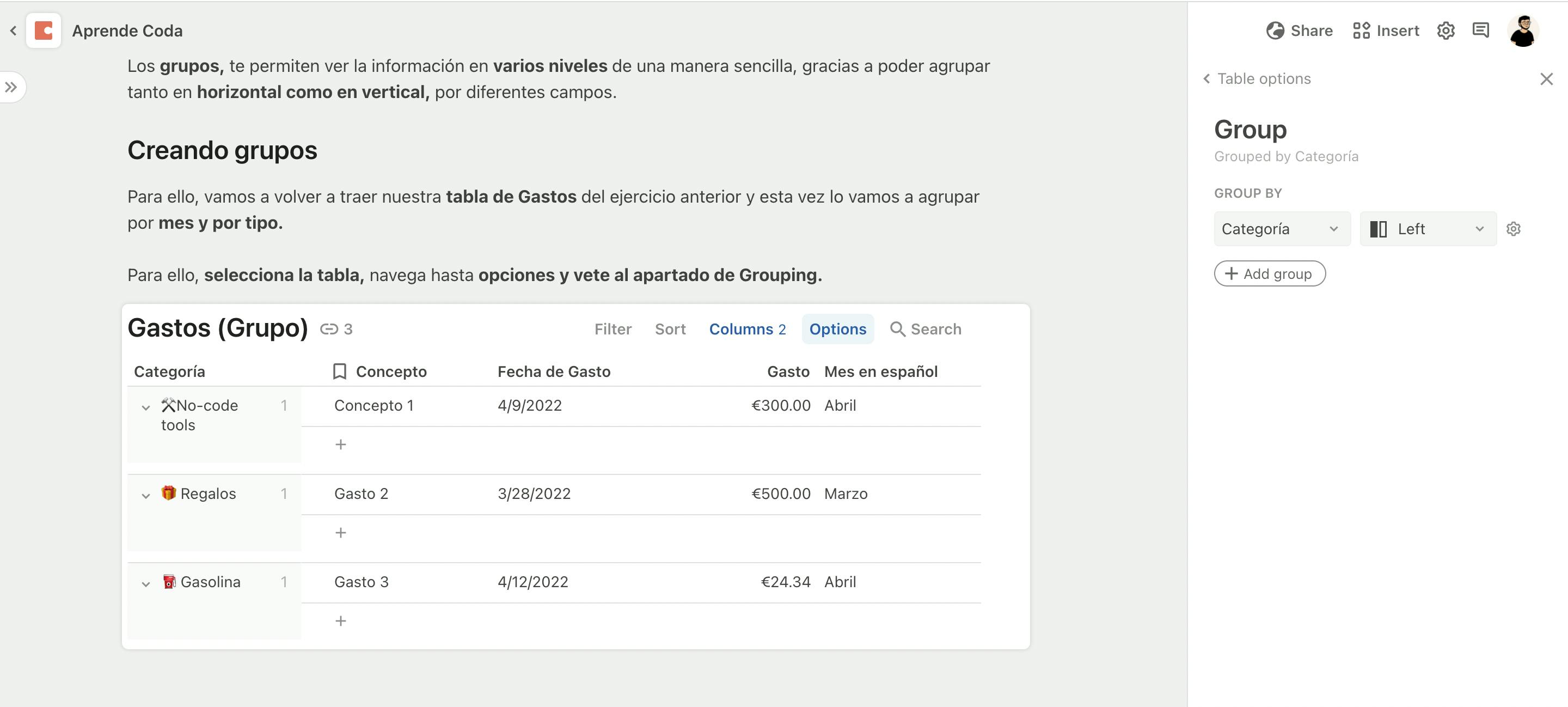This screenshot has width=1568, height=707.
Task: Open the Columns 2 menu
Action: [747, 330]
